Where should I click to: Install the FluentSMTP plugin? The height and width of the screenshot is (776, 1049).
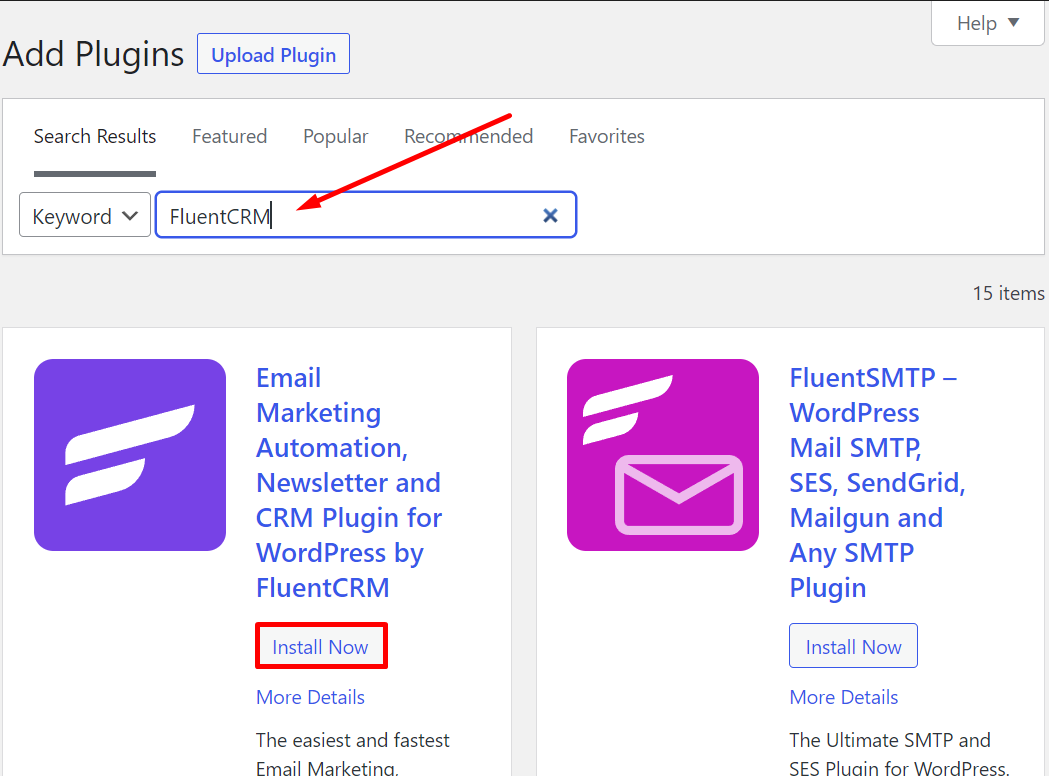(853, 646)
